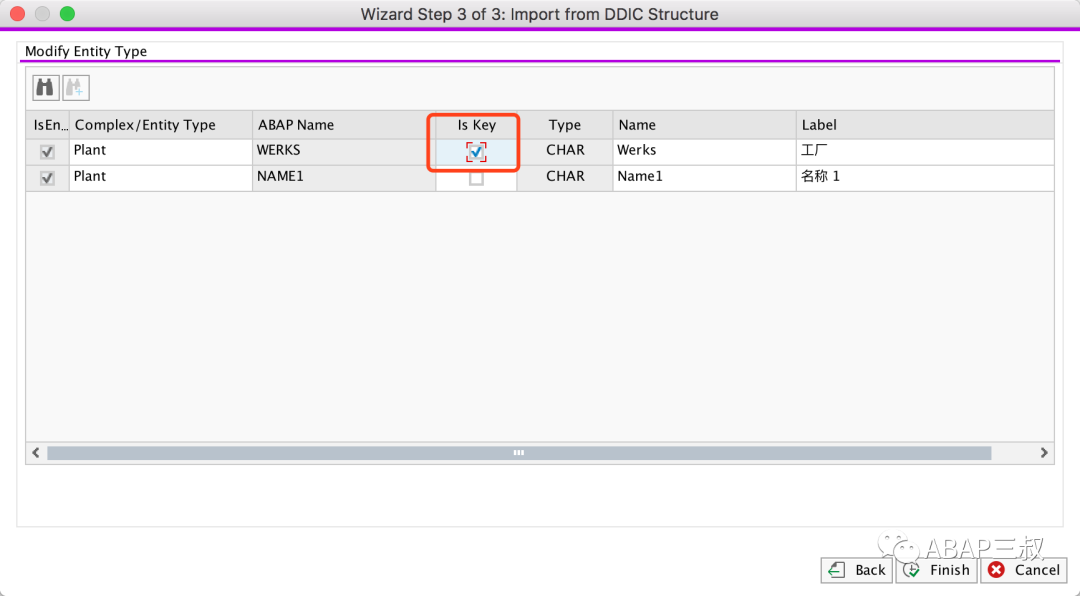Click the horizontal scrollbar left arrow

tap(36, 453)
